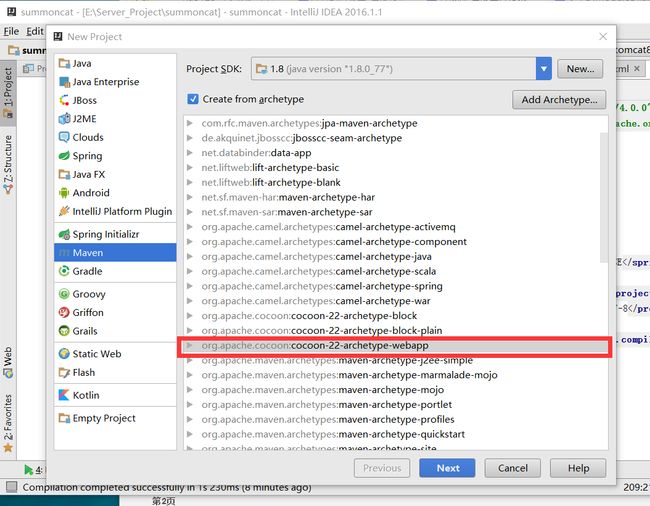Click the archetype list vertical scrollbar

[x=604, y=197]
